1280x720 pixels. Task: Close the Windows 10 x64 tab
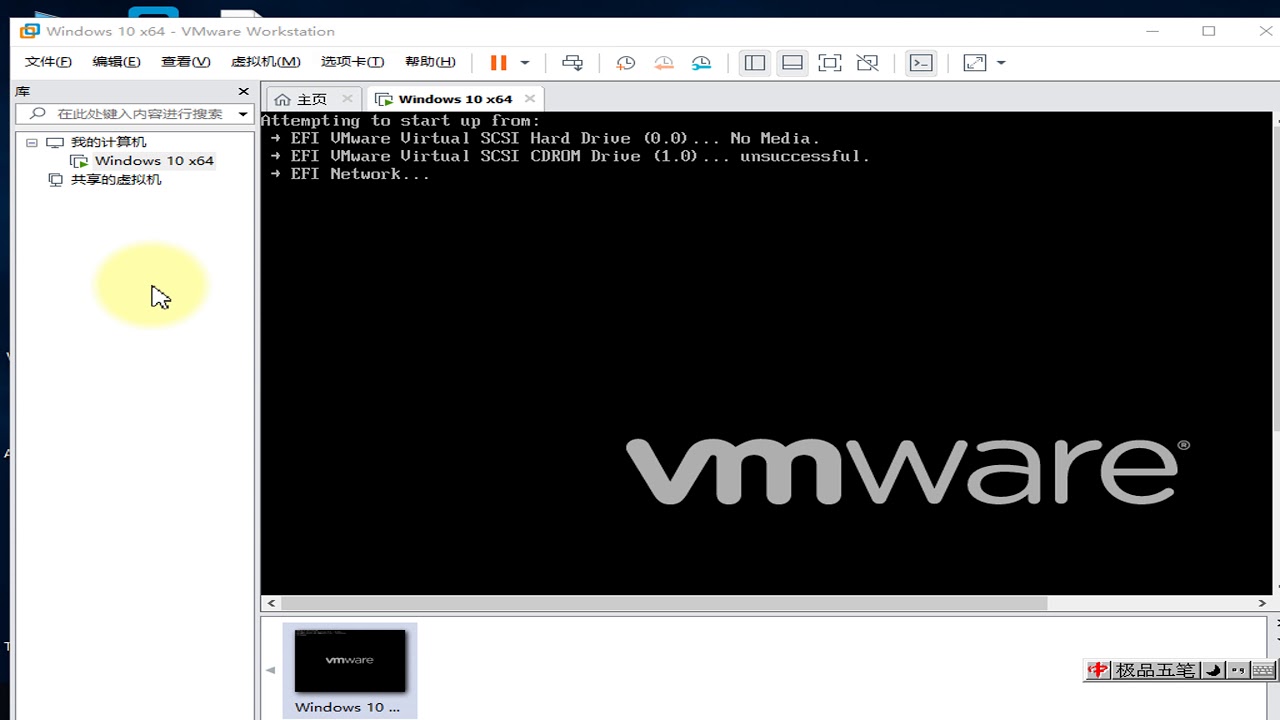(x=530, y=98)
